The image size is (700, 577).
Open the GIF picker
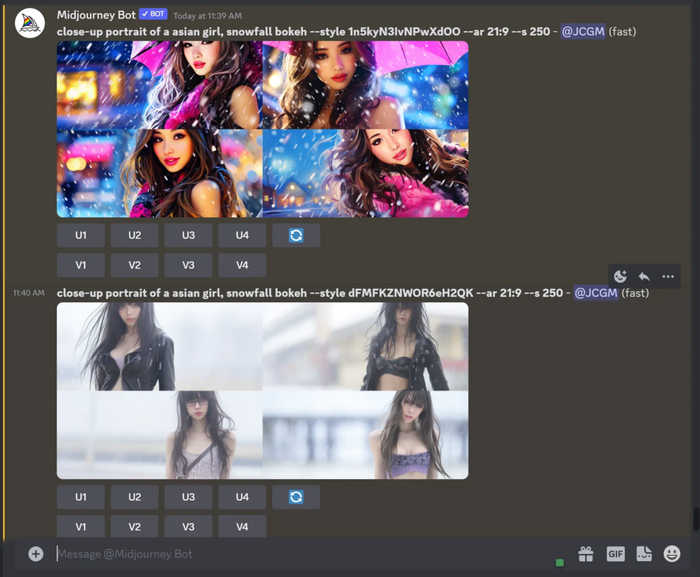pos(615,554)
